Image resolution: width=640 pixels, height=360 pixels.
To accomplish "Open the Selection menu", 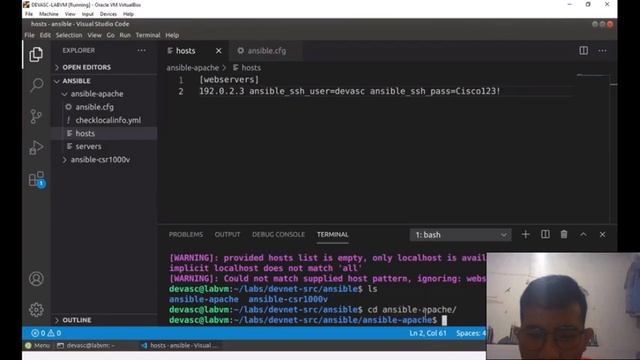I will 69,35.
